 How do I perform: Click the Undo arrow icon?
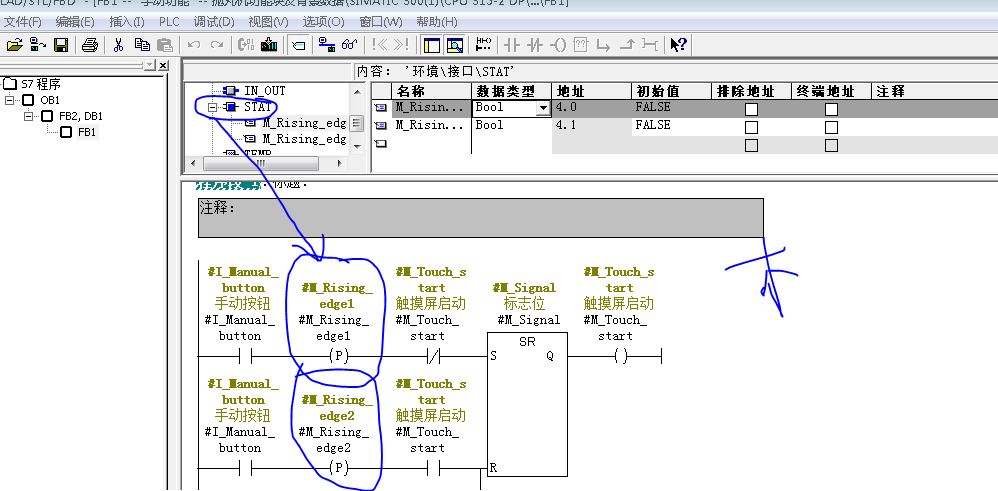(x=194, y=45)
